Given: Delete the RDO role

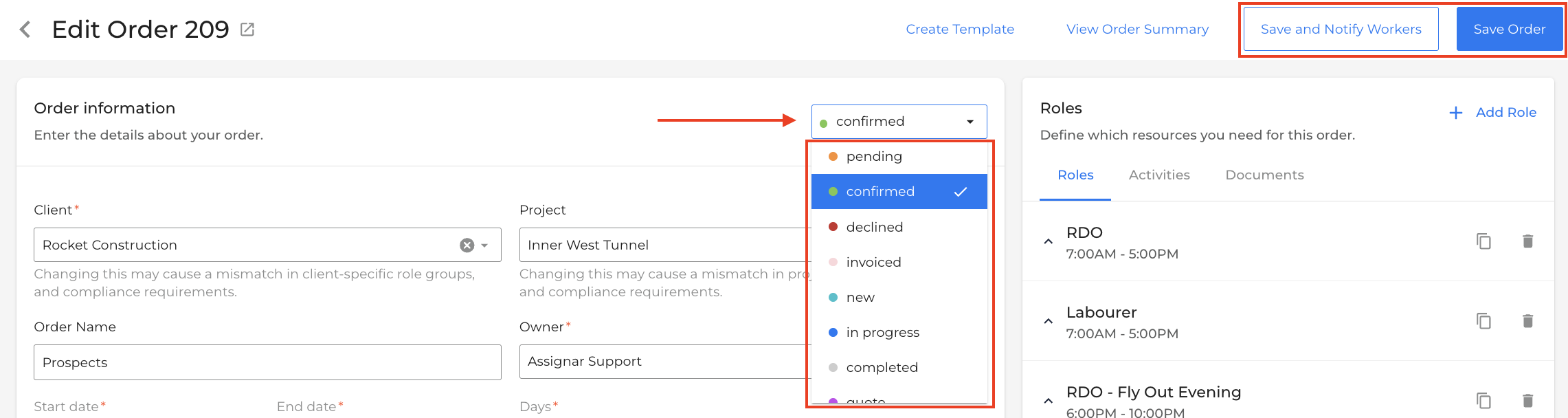Looking at the screenshot, I should [x=1527, y=242].
